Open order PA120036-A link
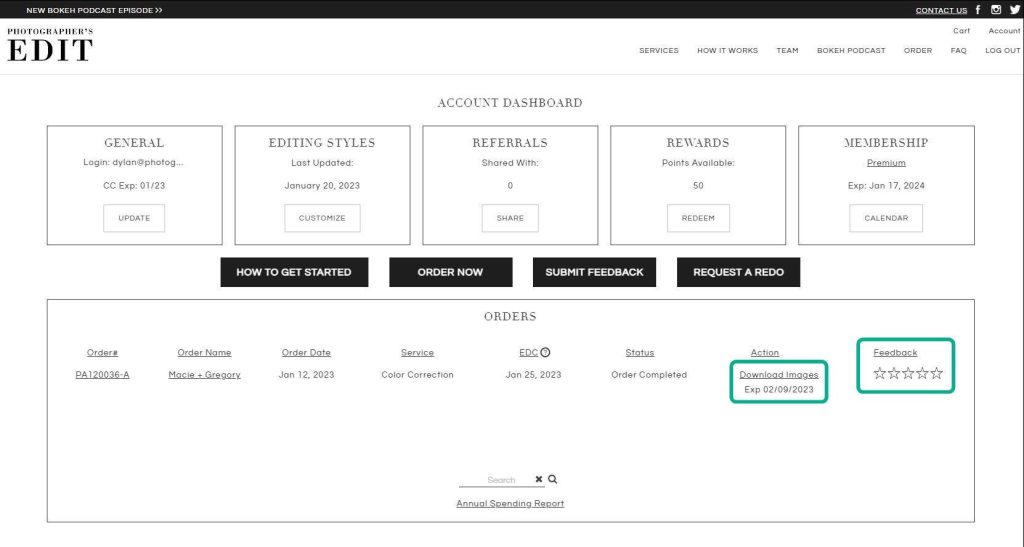This screenshot has height=547, width=1024. (x=102, y=375)
